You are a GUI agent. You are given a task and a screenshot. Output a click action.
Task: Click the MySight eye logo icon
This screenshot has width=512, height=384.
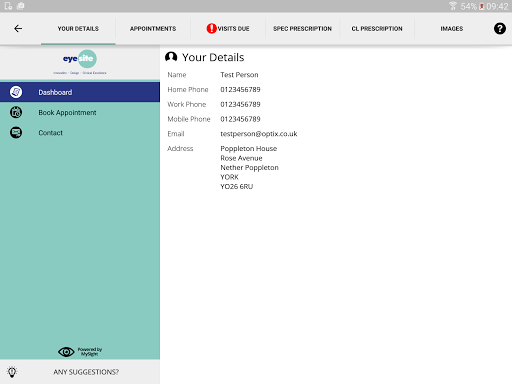[66, 352]
